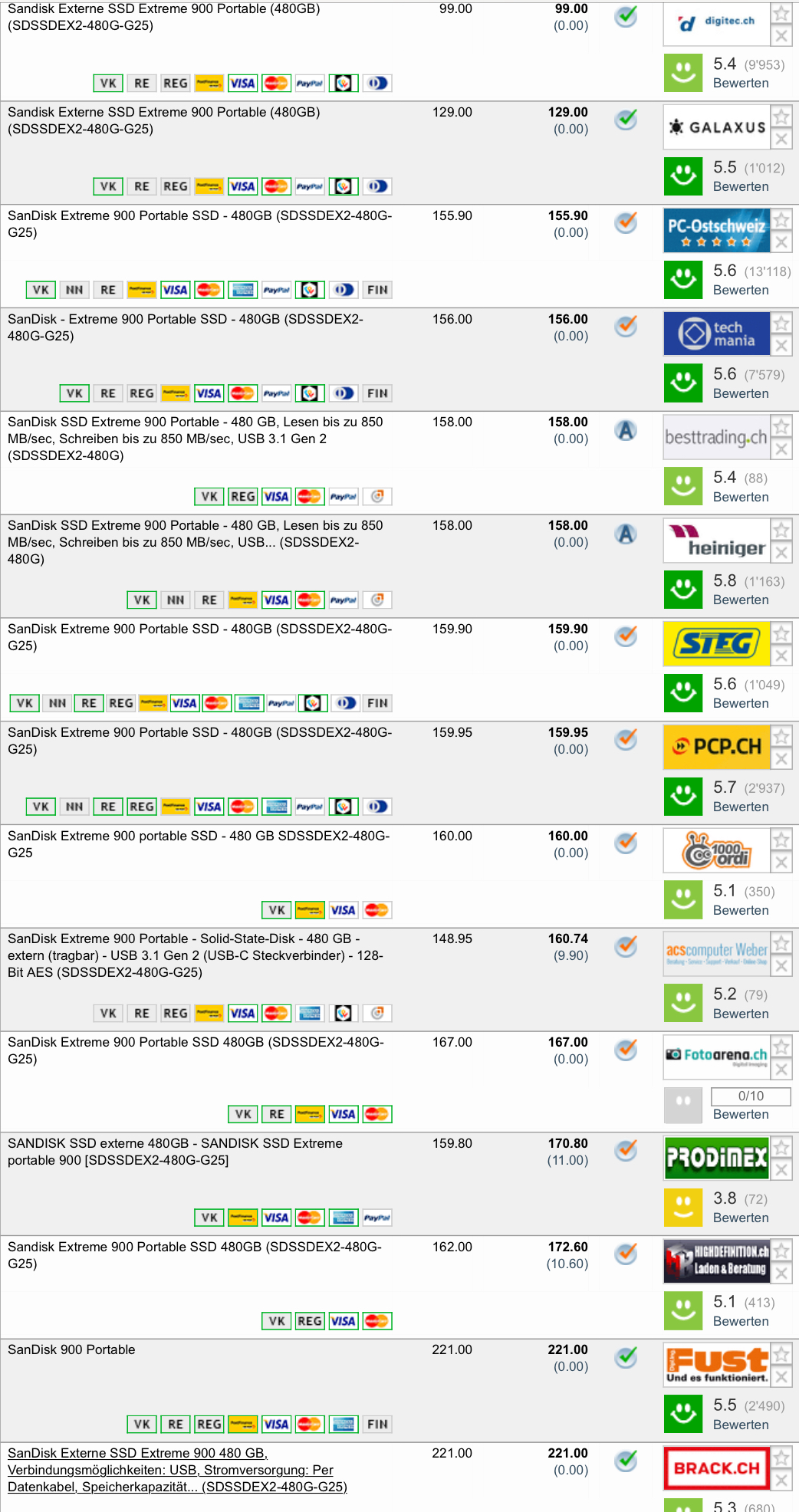The height and width of the screenshot is (1512, 799).
Task: Click the 0/10 rating box for Fotoarena.ch
Action: 750,1096
